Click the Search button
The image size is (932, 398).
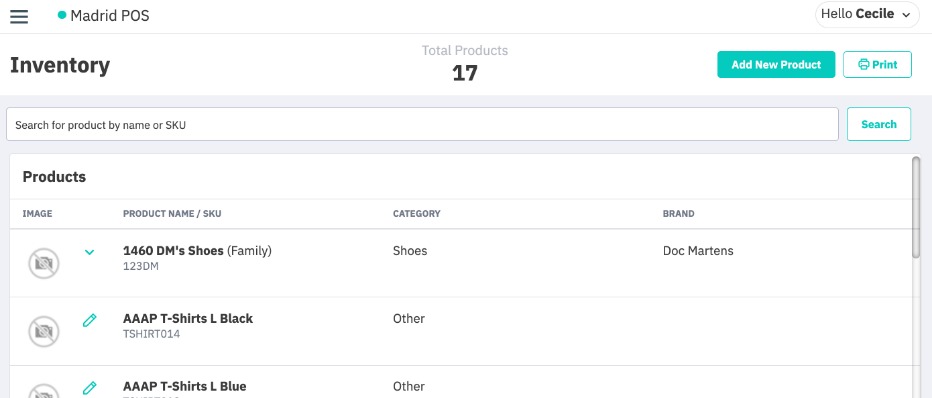(879, 124)
